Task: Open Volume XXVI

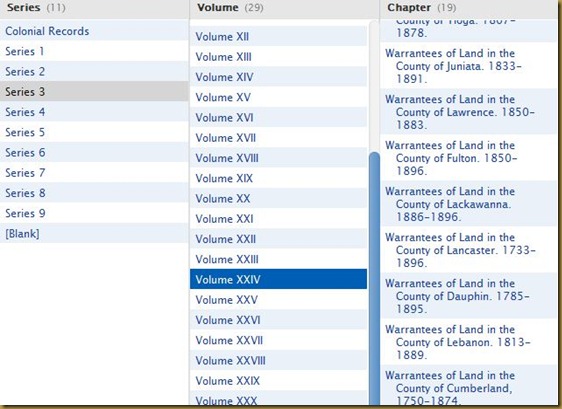Action: coord(278,320)
